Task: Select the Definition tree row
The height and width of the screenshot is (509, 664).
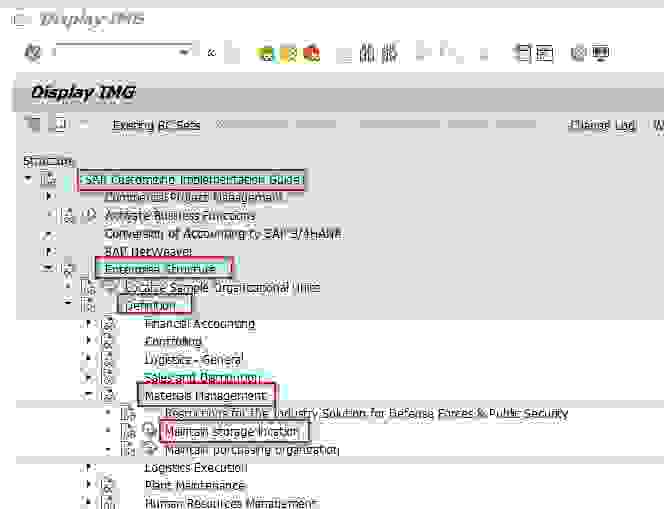Action: click(154, 305)
